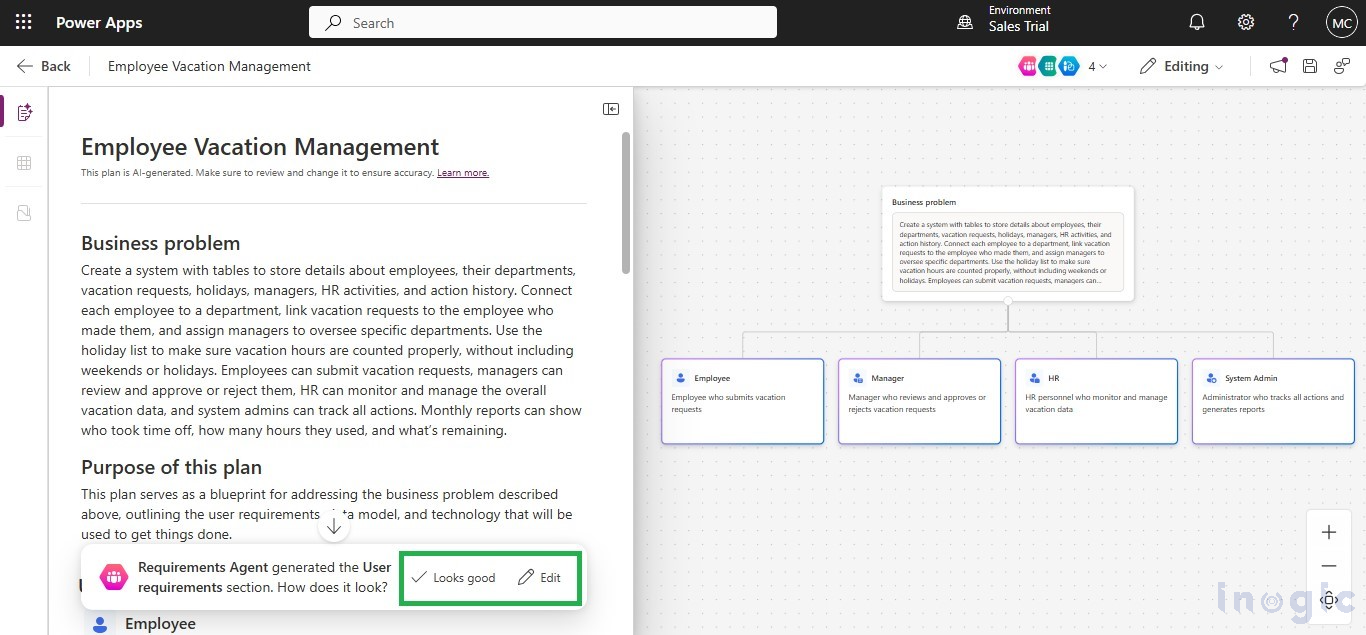Select the HR persona card on canvas

coord(1097,401)
